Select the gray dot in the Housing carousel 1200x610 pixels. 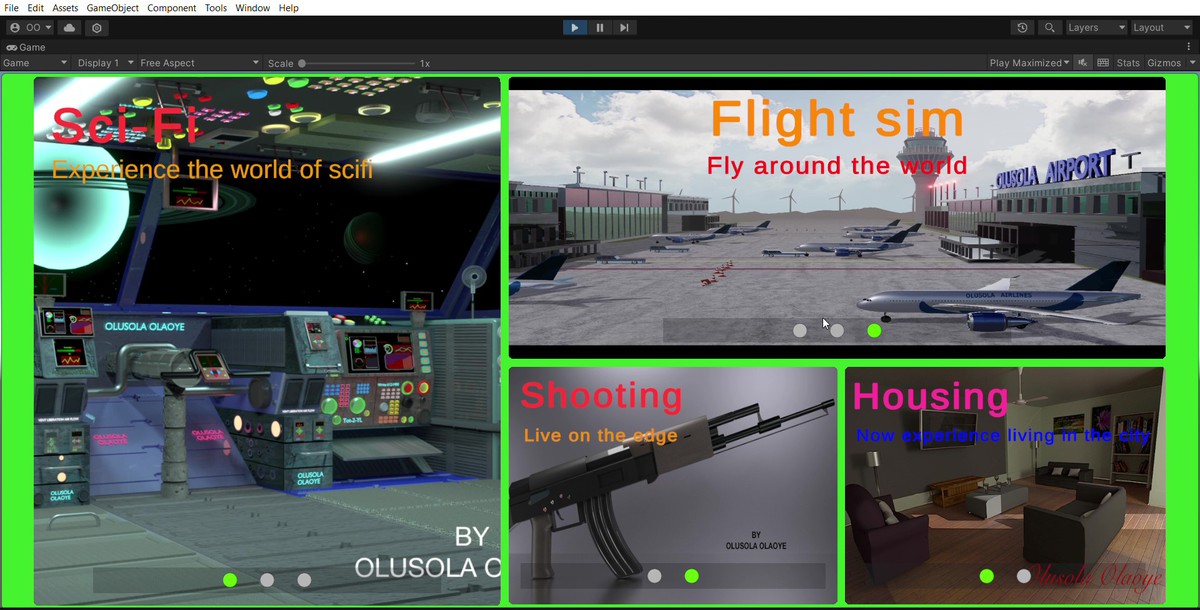[x=1024, y=576]
